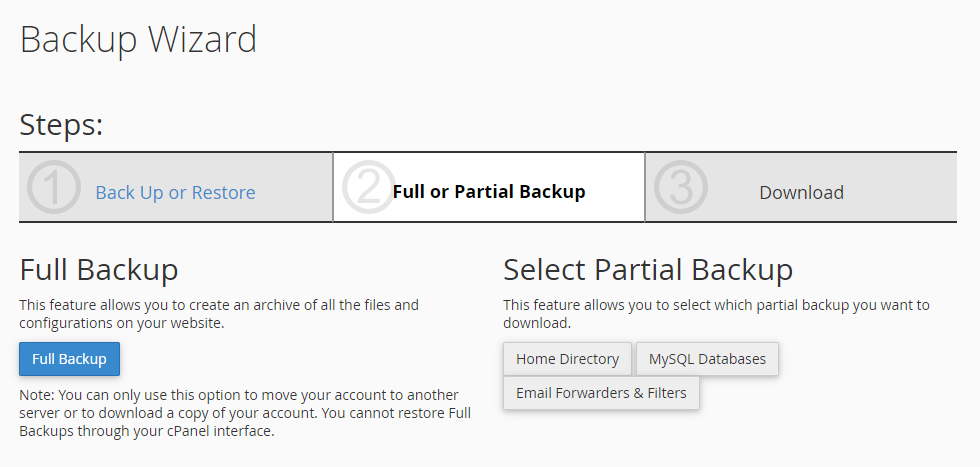Select the Full or Partial Backup step label
This screenshot has width=980, height=467.
pyautogui.click(x=489, y=192)
